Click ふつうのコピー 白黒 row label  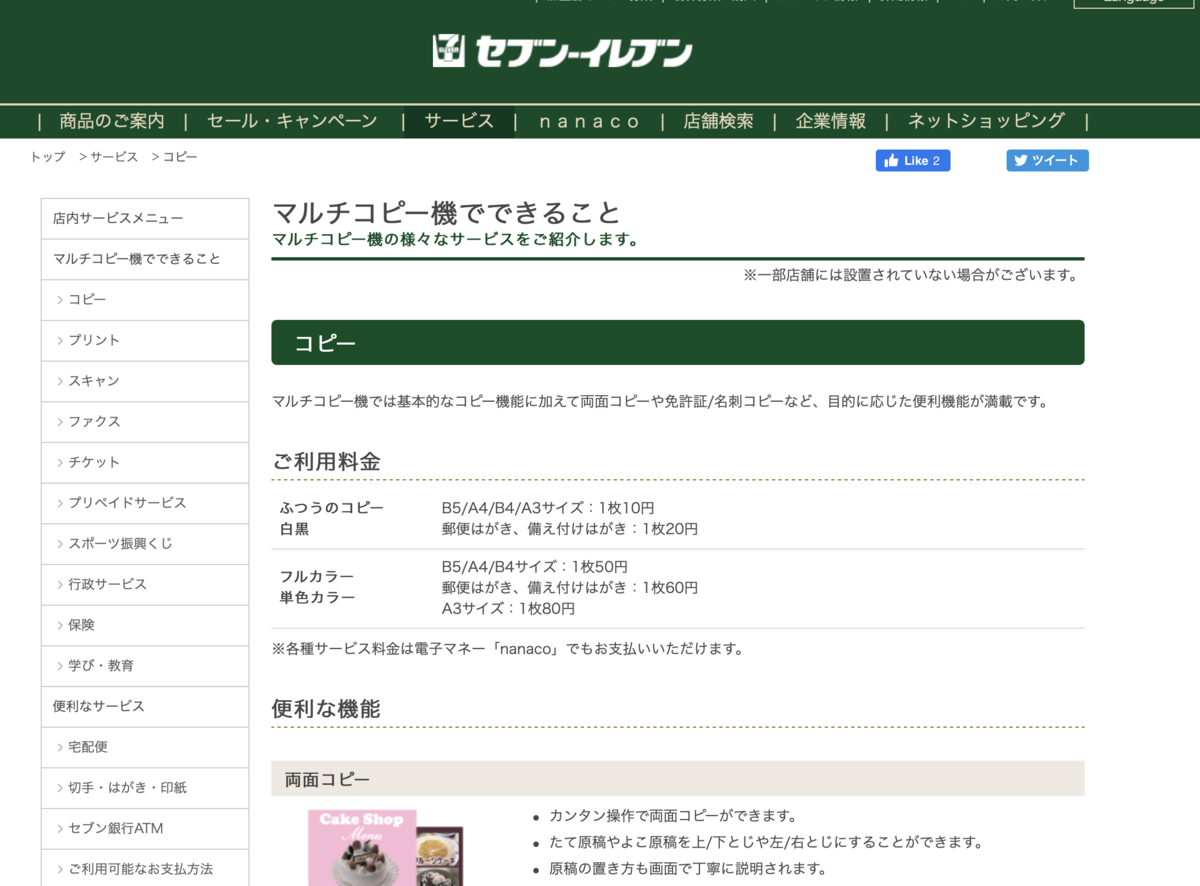[332, 518]
